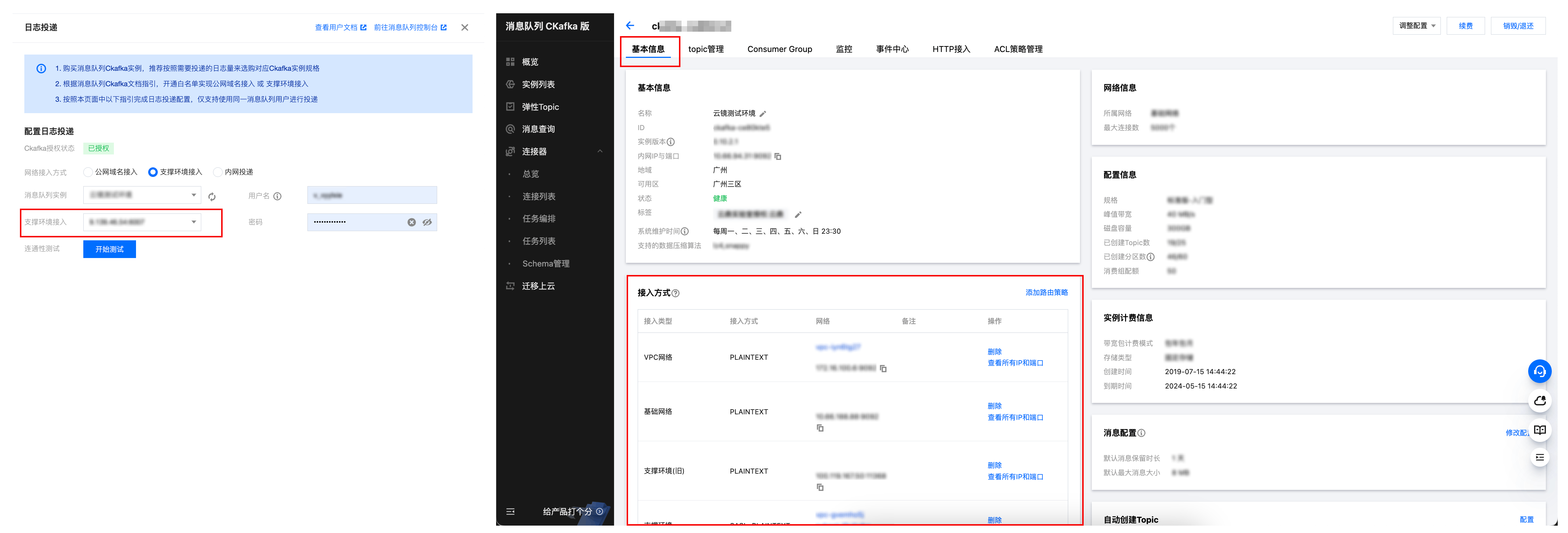Open the 消息队列实例 dropdown
The image size is (1568, 533).
142,195
